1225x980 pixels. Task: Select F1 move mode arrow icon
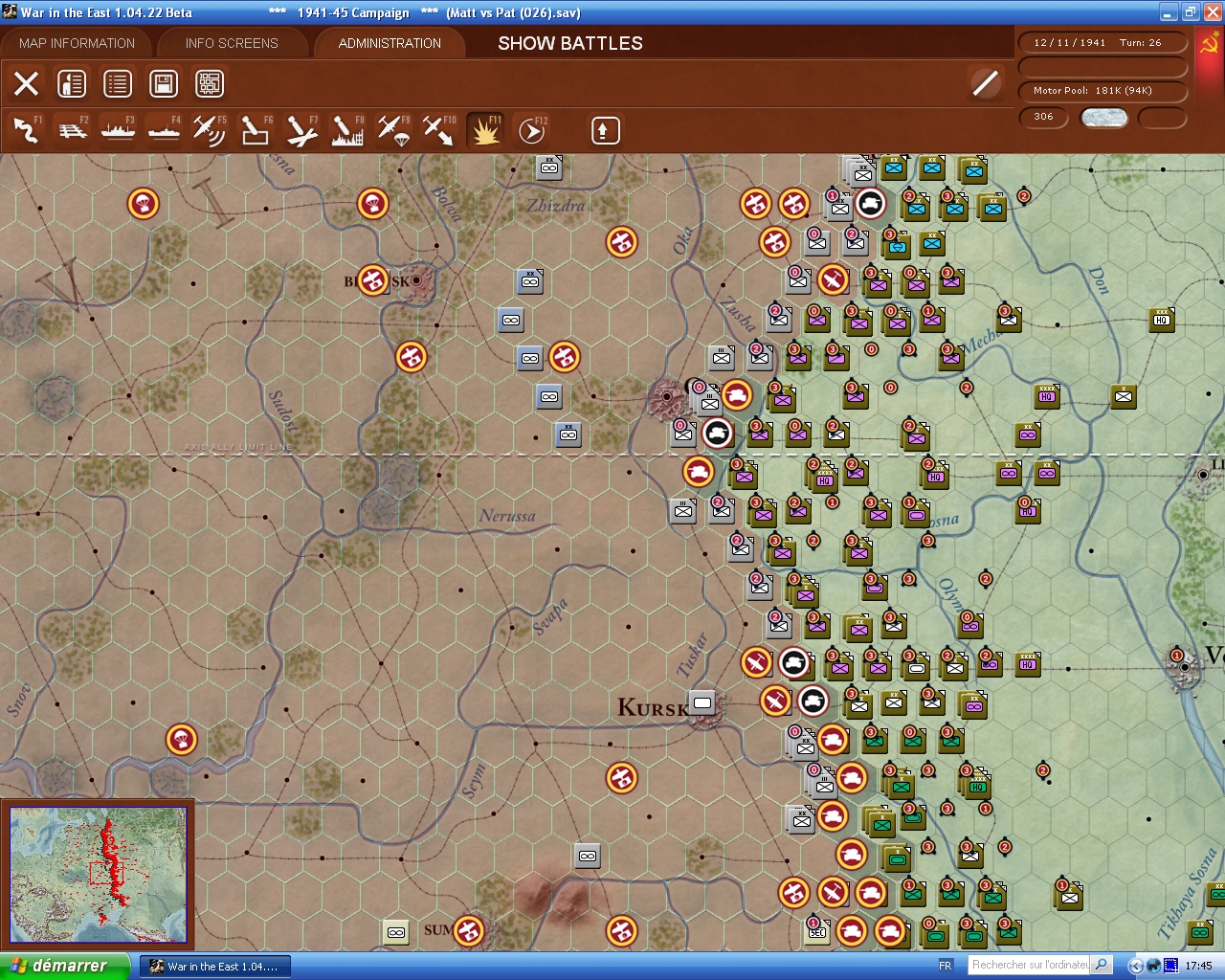[x=27, y=130]
